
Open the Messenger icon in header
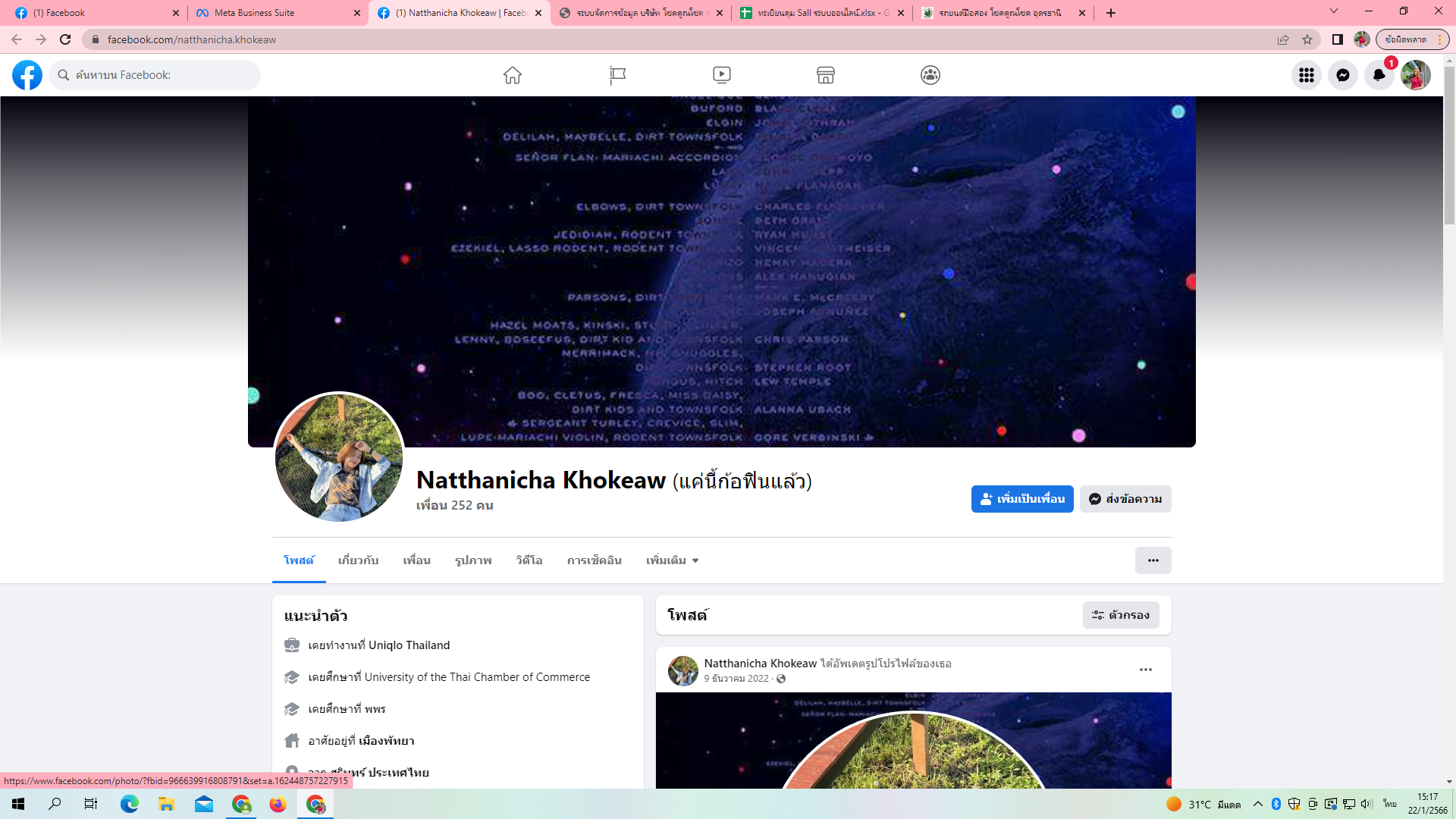[x=1343, y=75]
